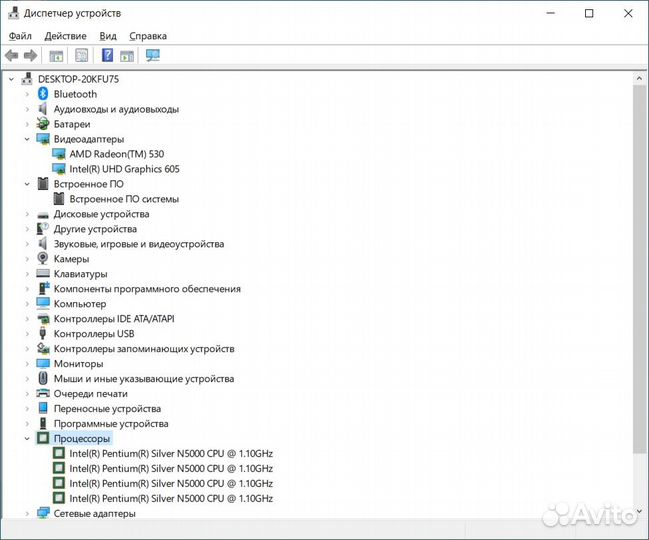Click the Процессоры CPU icon
The width and height of the screenshot is (649, 540).
(x=43, y=438)
